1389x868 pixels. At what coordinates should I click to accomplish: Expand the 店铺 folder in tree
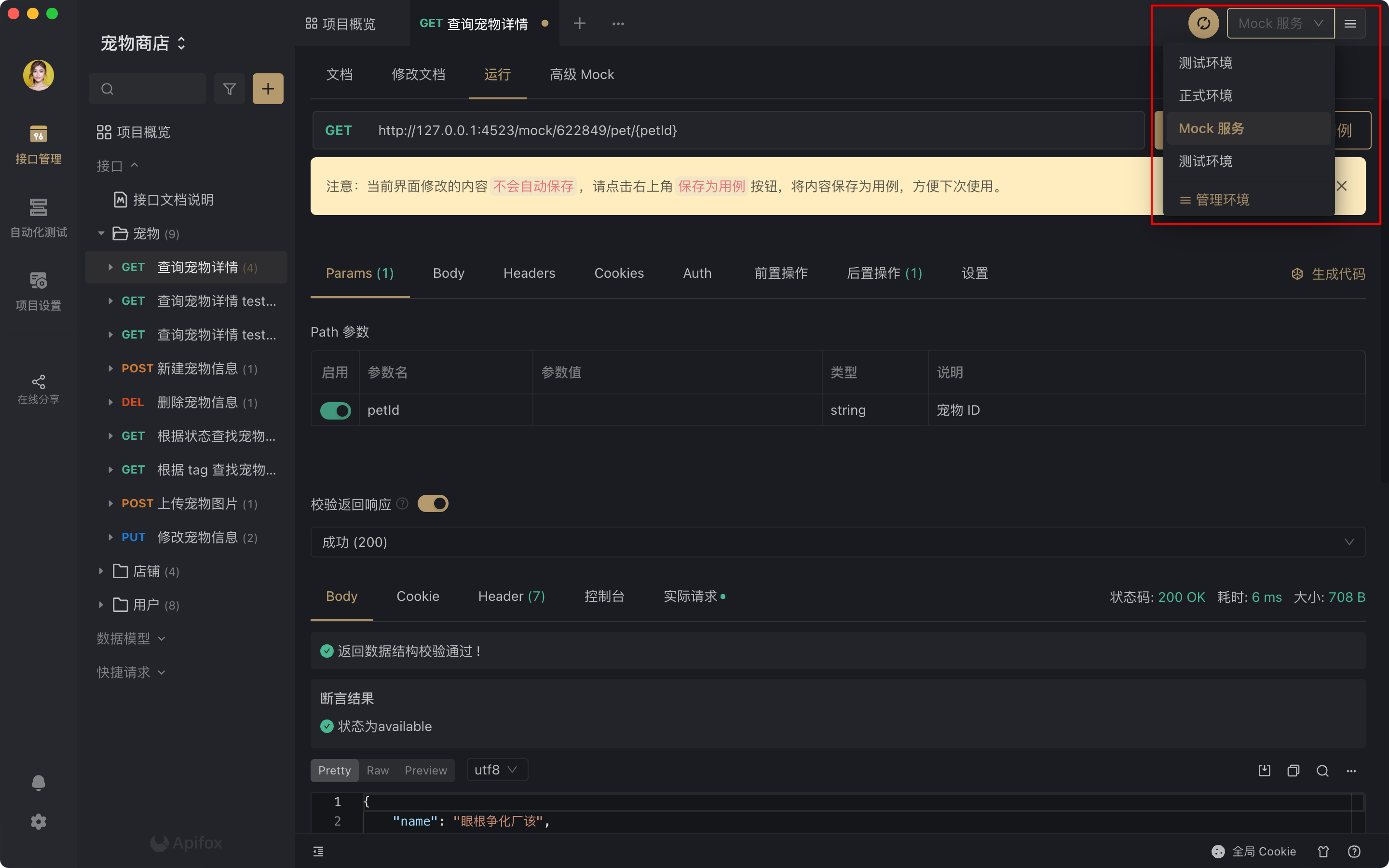point(101,571)
